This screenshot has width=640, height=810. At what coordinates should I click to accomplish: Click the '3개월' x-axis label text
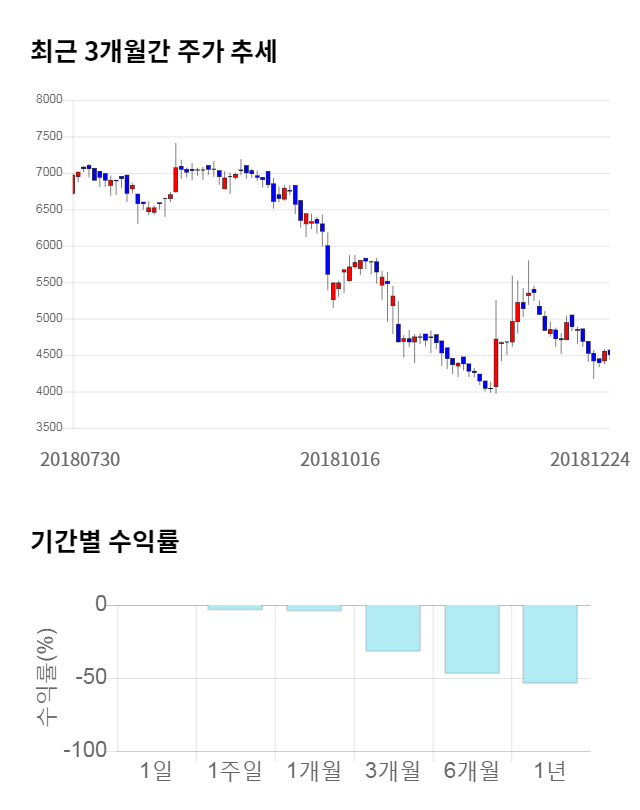pos(393,771)
